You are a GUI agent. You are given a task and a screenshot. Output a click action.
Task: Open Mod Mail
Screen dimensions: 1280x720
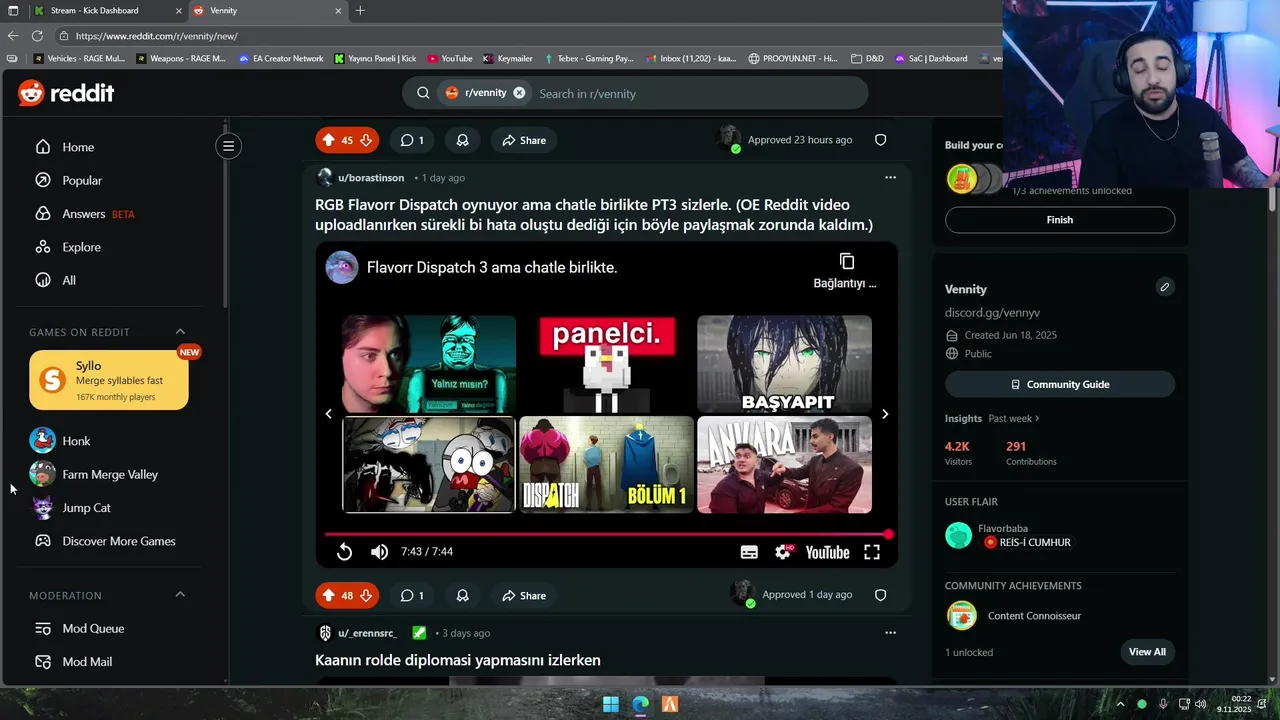pos(87,662)
